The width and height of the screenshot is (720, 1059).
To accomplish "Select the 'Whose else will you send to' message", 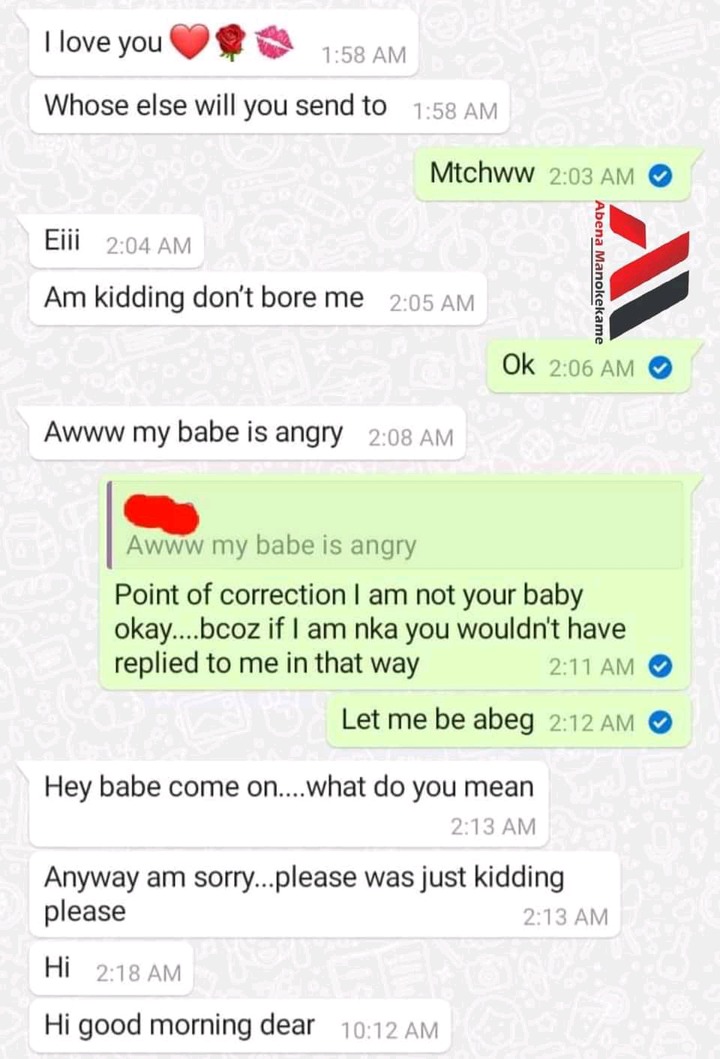I will (x=269, y=107).
